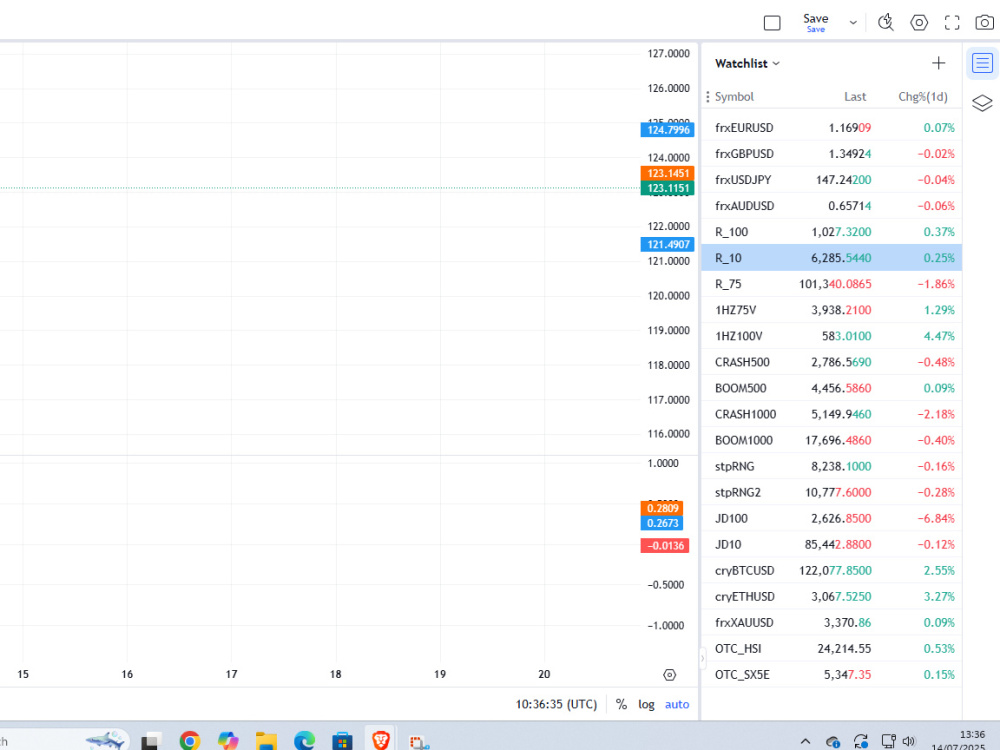This screenshot has height=750, width=1000.
Task: Toggle log scale mode
Action: [x=646, y=705]
